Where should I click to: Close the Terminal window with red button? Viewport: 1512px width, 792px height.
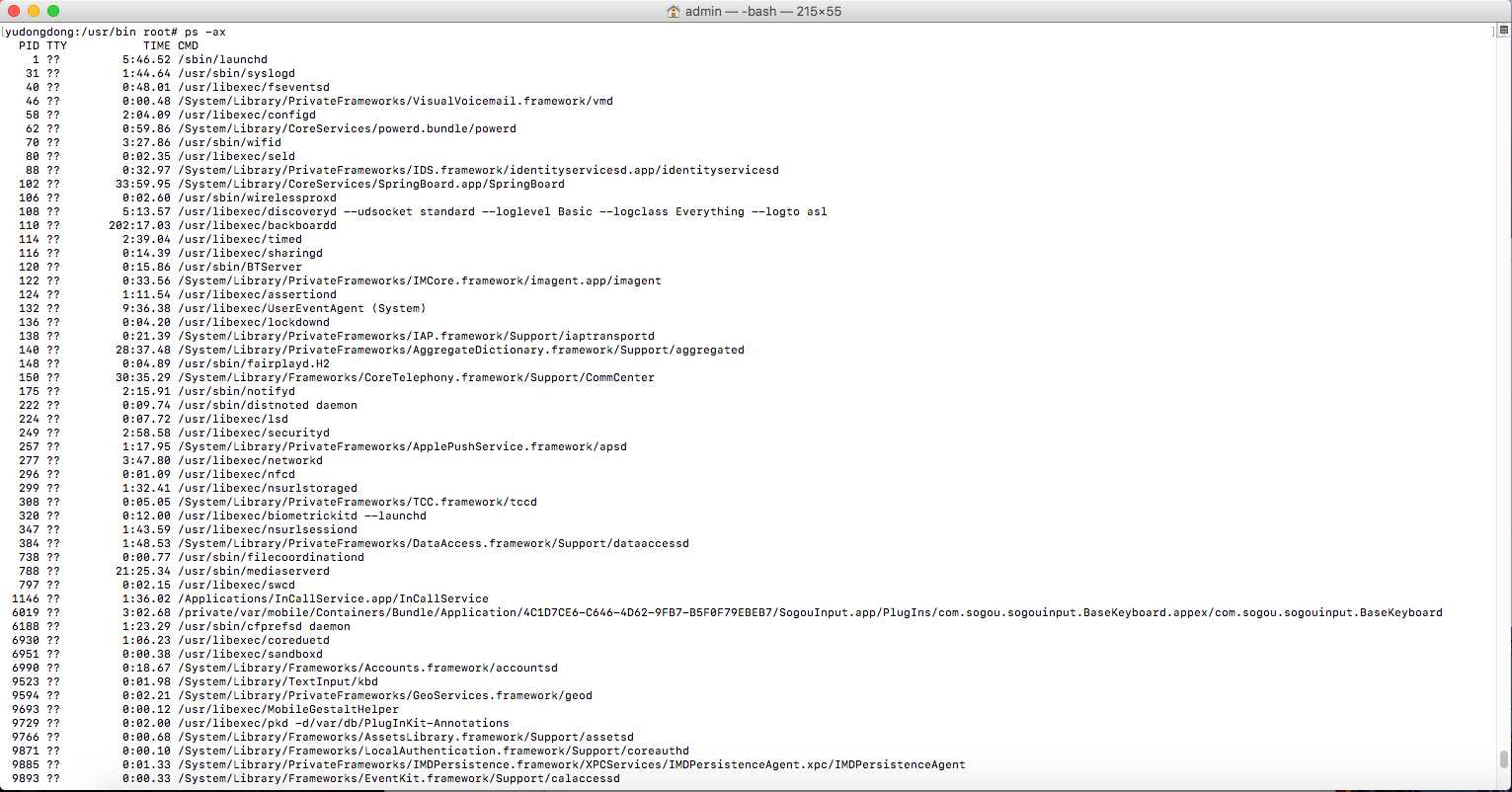13,11
